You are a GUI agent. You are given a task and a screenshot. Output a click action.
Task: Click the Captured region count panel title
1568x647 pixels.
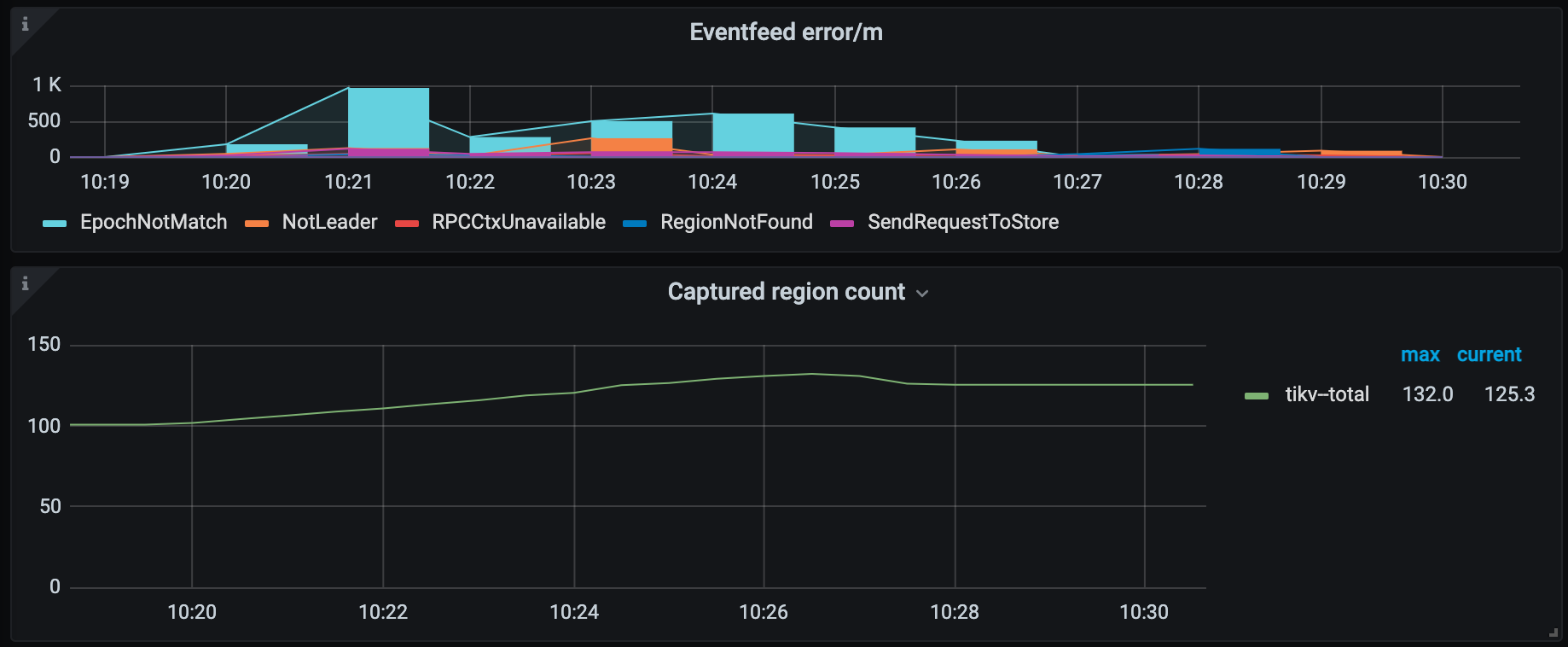(x=786, y=291)
